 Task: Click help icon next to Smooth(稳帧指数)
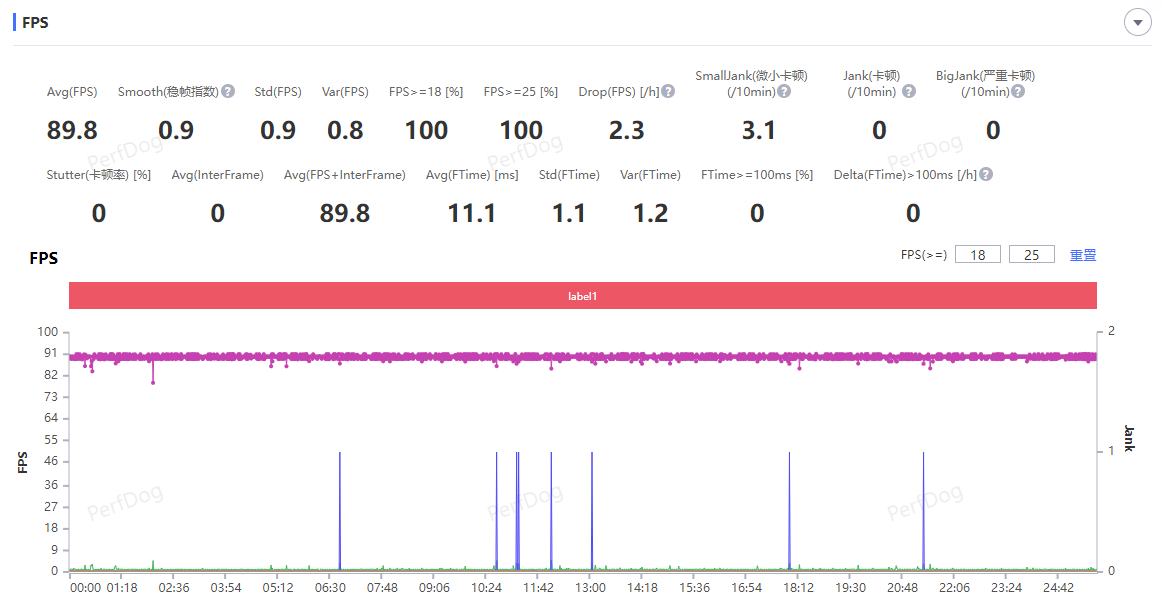click(228, 92)
